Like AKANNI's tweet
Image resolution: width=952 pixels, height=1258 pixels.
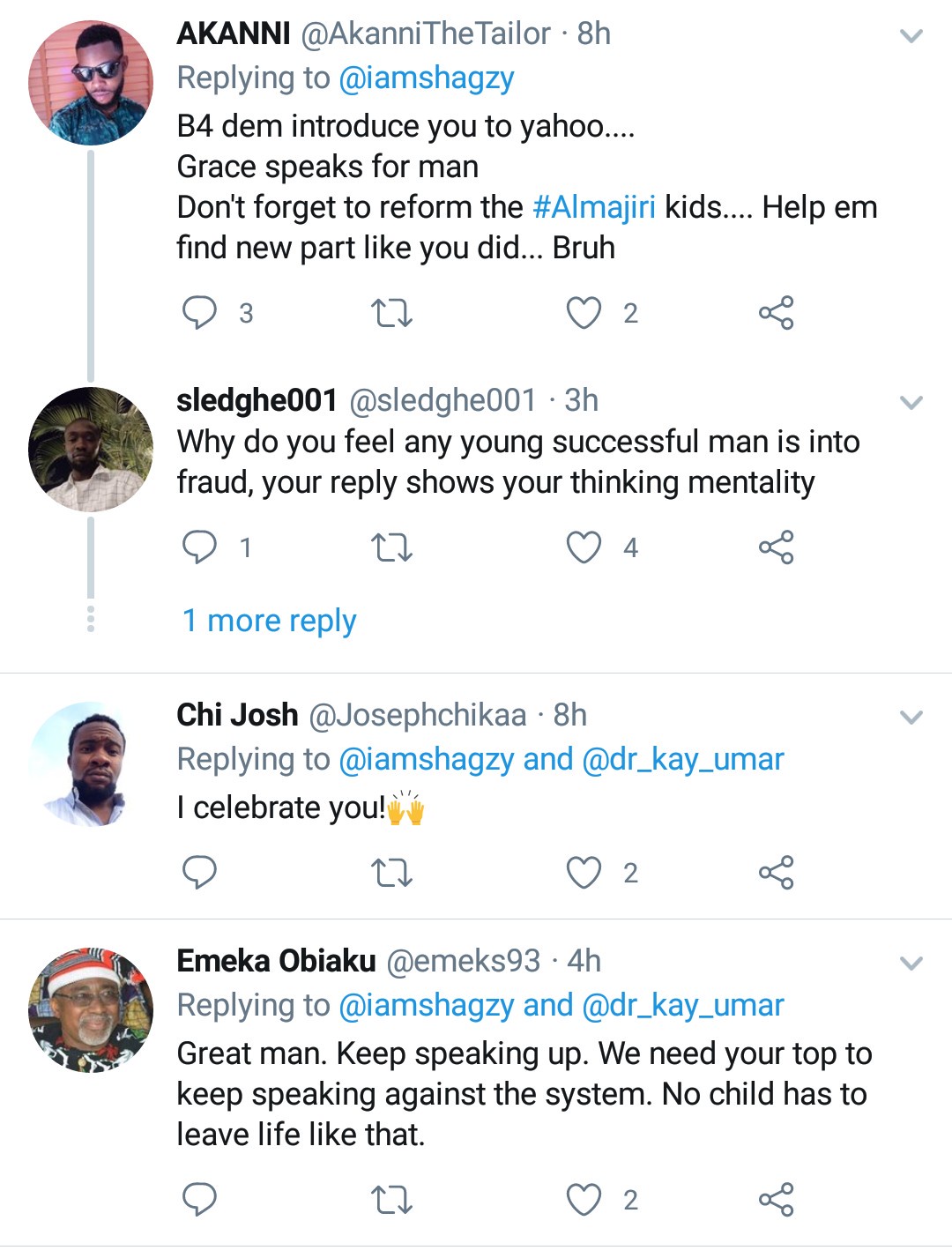coord(584,313)
